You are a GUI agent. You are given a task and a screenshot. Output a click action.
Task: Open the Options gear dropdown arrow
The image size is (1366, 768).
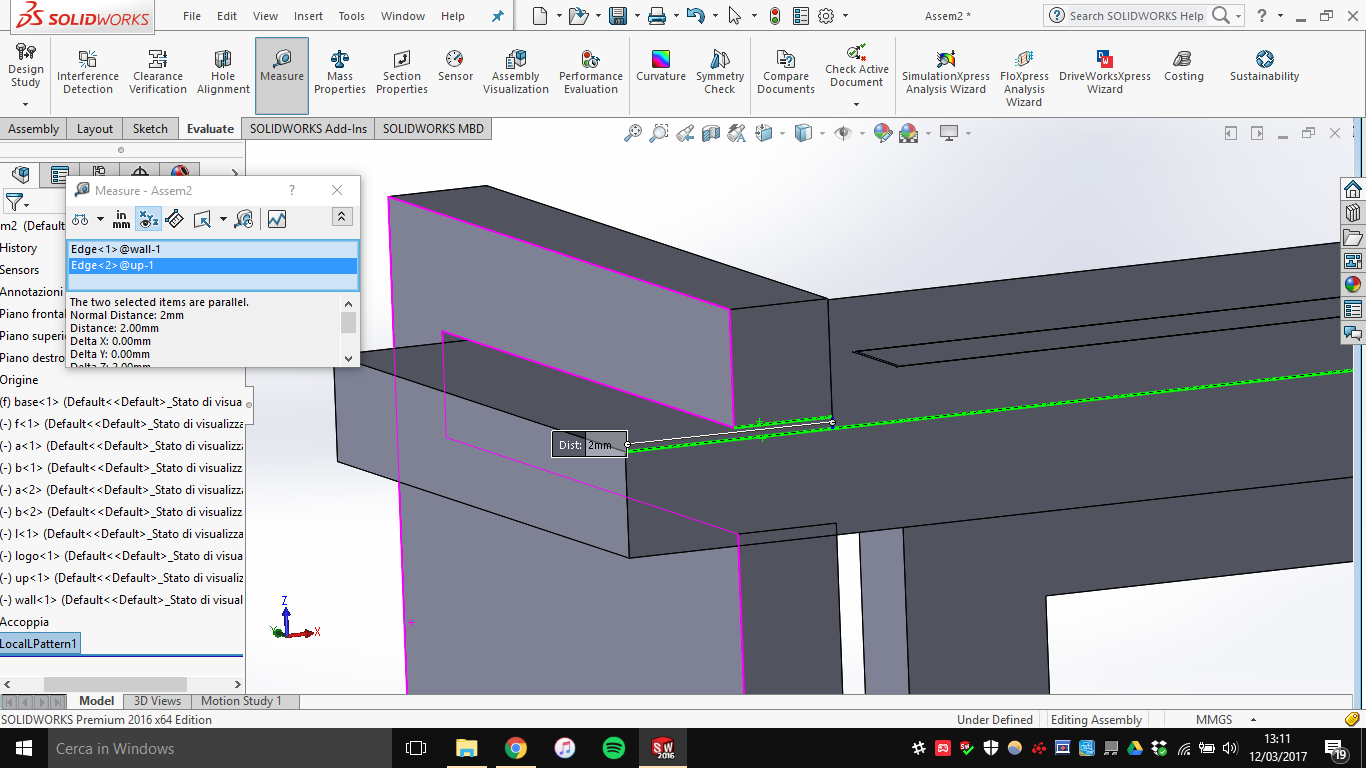click(x=845, y=16)
